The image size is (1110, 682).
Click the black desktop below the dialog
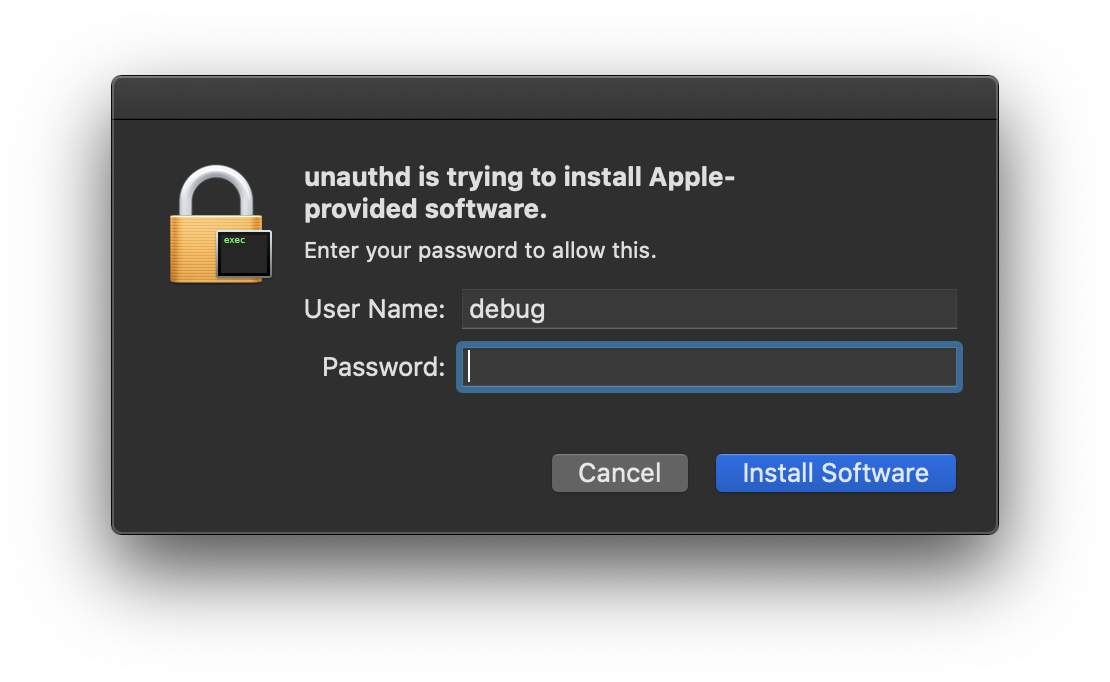(555, 610)
